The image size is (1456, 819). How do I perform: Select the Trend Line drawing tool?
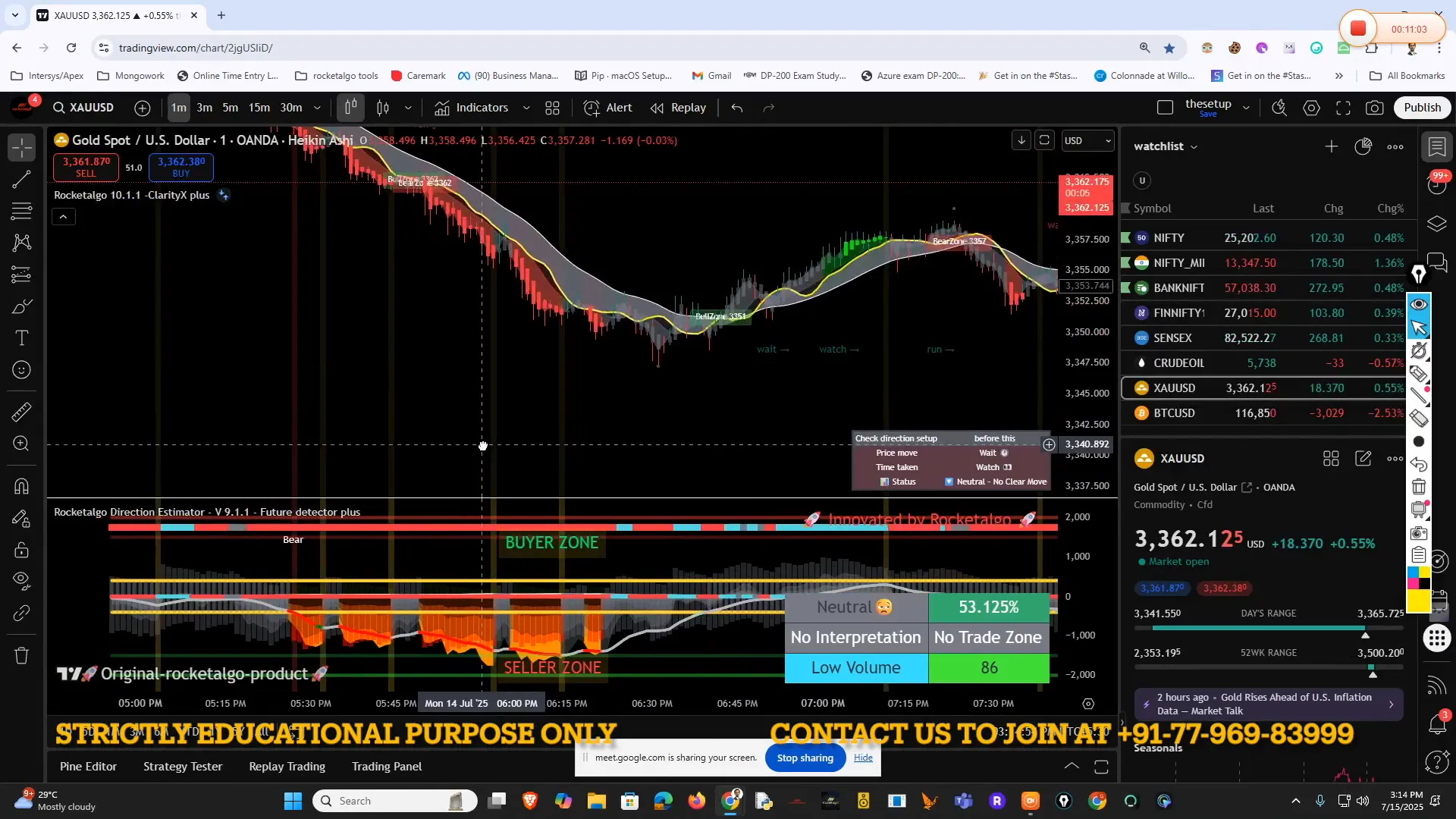[x=21, y=180]
